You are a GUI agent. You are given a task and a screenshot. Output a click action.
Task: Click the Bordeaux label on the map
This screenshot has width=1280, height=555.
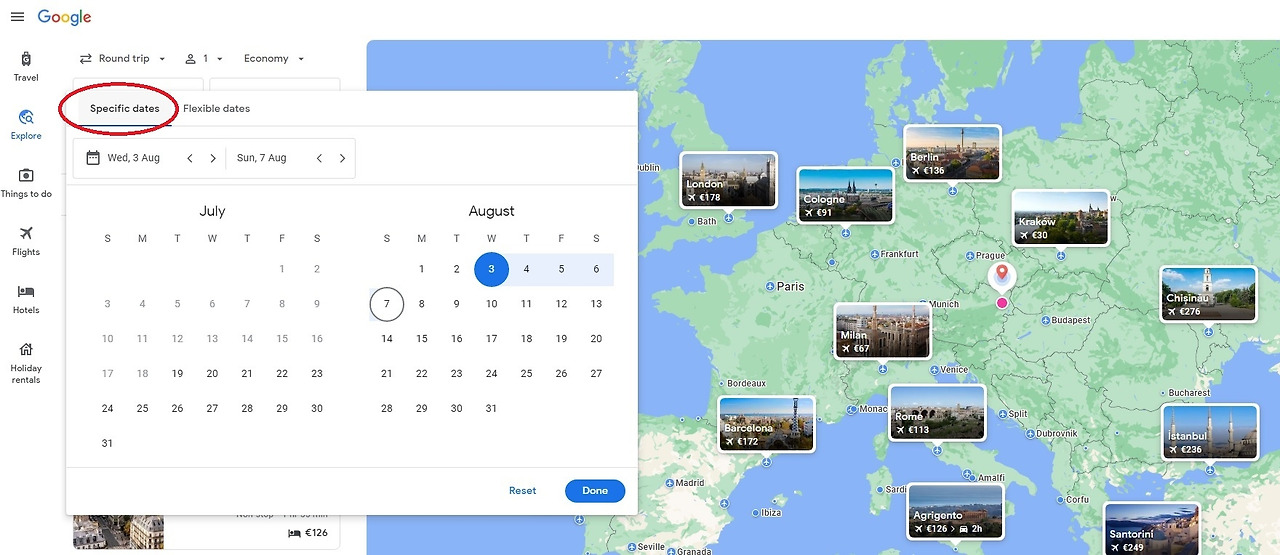(746, 383)
